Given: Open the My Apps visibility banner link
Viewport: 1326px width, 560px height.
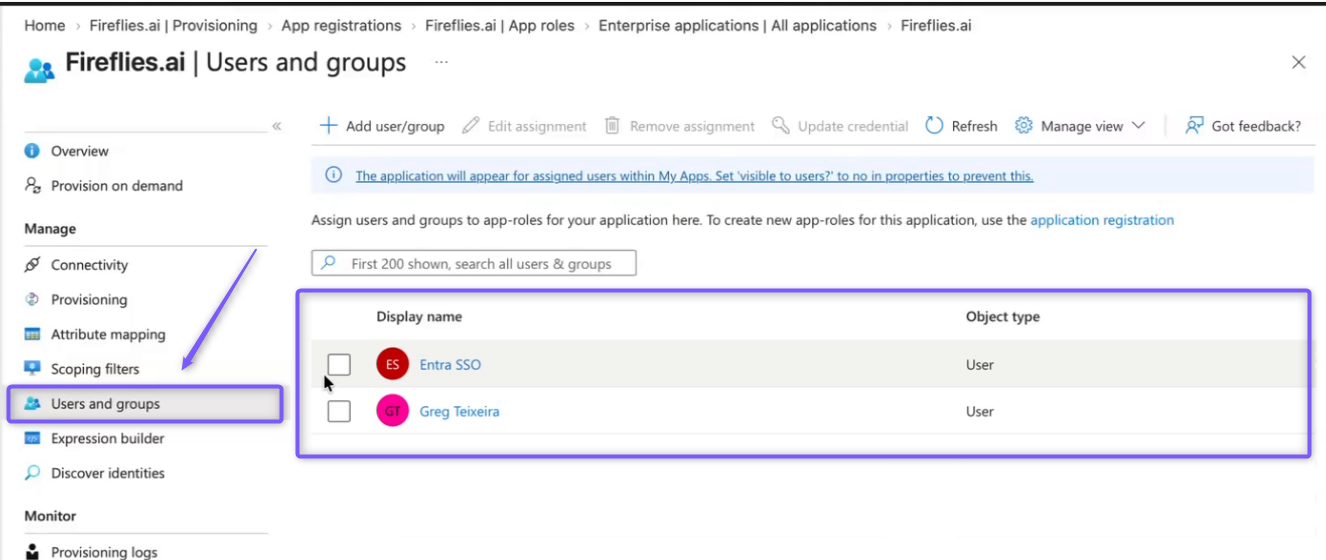Looking at the screenshot, I should (694, 176).
